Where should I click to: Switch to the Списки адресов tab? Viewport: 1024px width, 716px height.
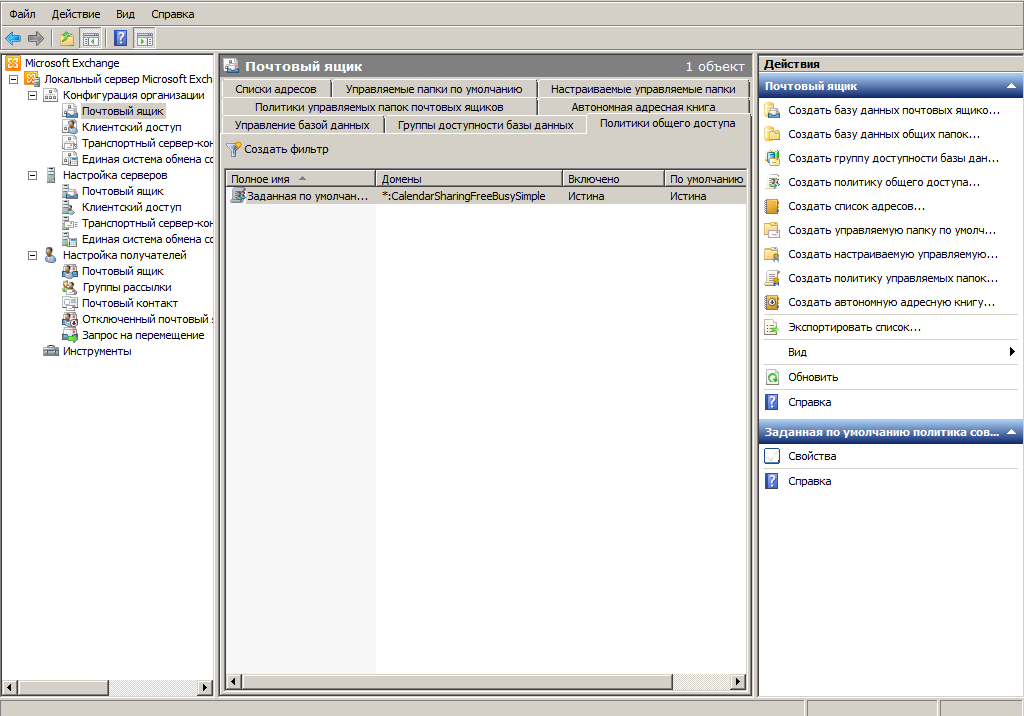pos(276,89)
